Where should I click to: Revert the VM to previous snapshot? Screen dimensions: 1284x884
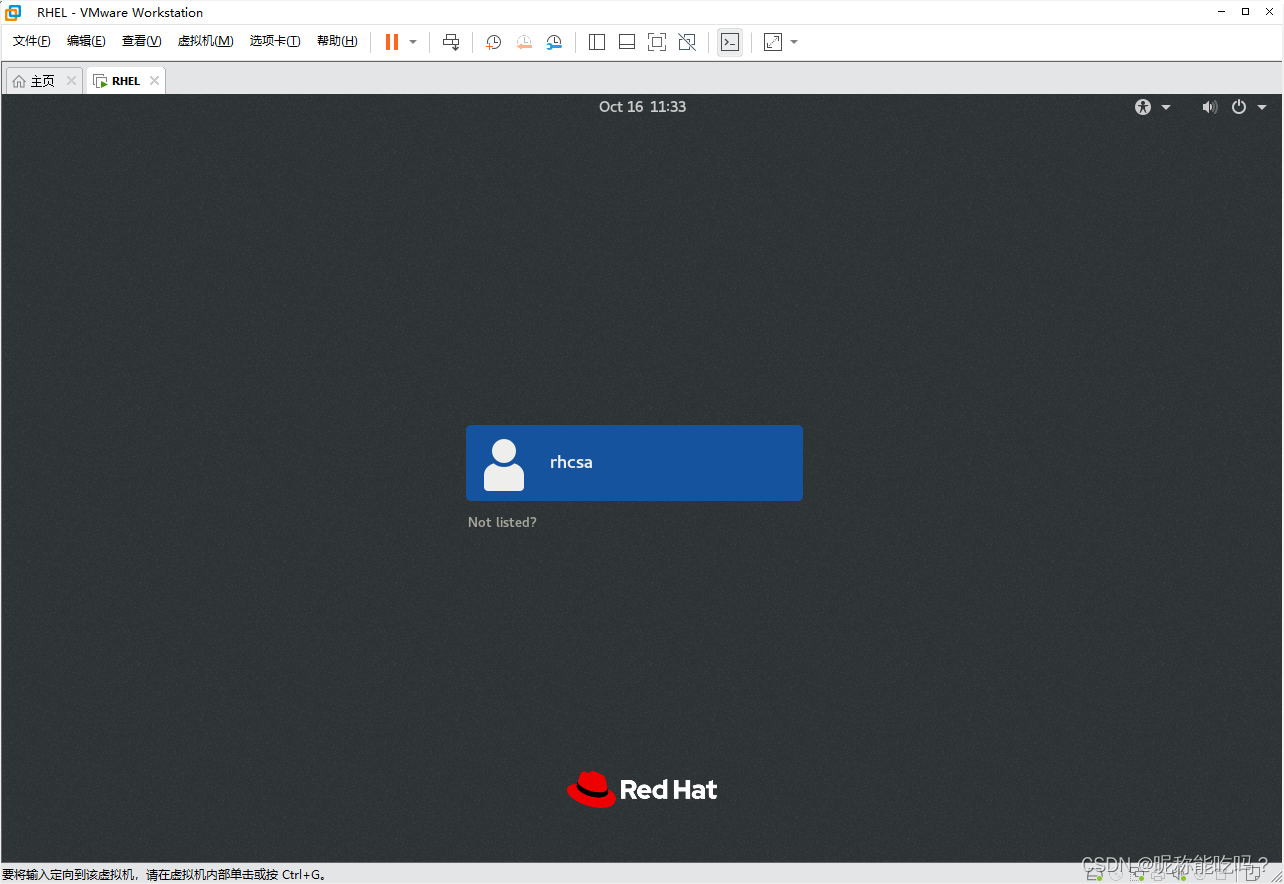click(524, 42)
